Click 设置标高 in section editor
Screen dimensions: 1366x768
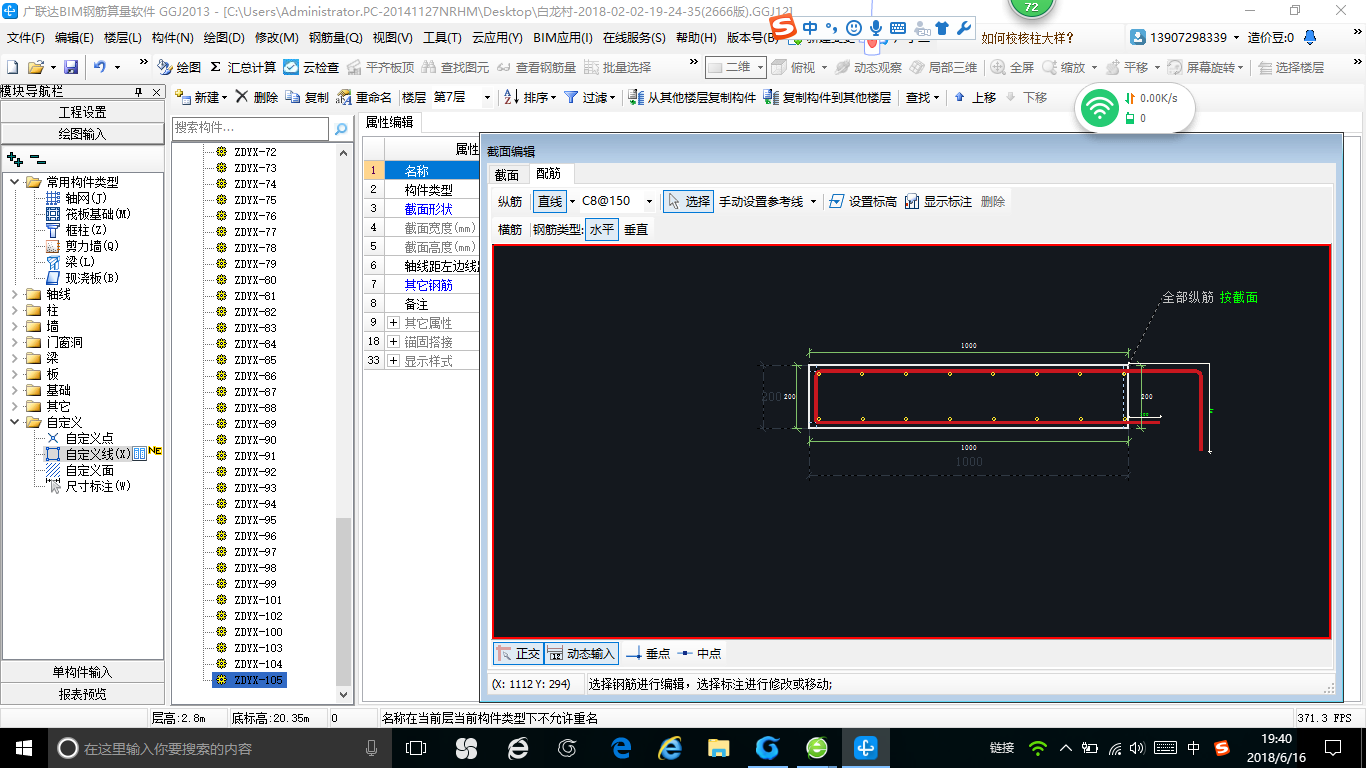coord(864,201)
